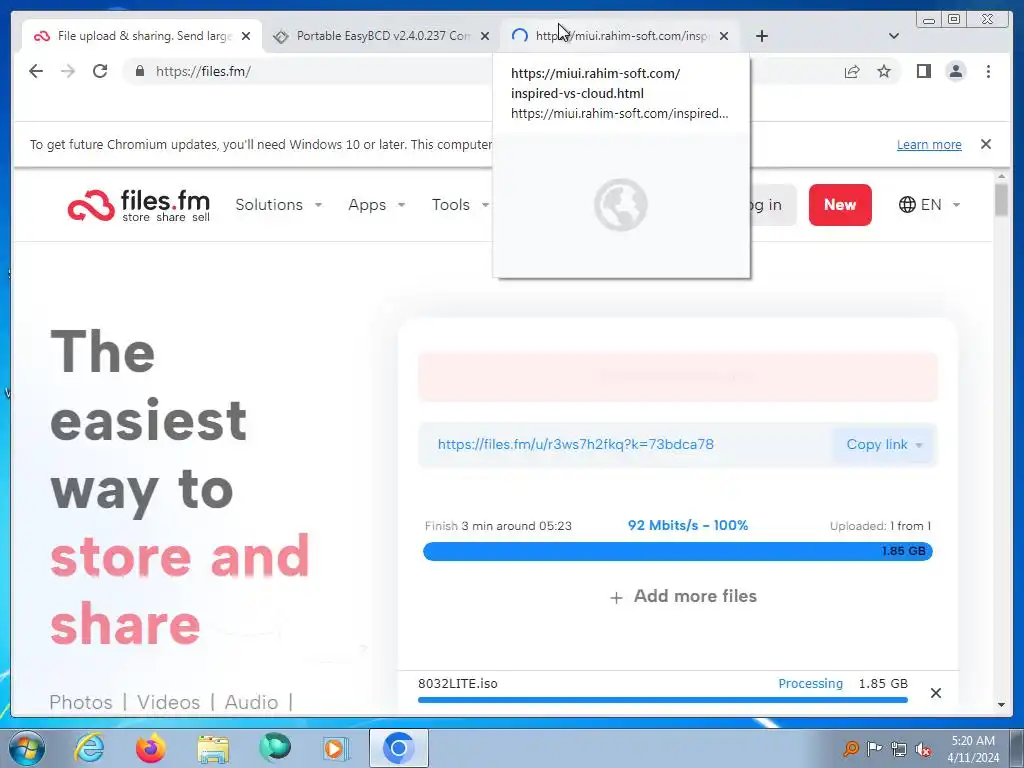Click the Audio text link
Screen dimensions: 1024x768
[x=251, y=702]
